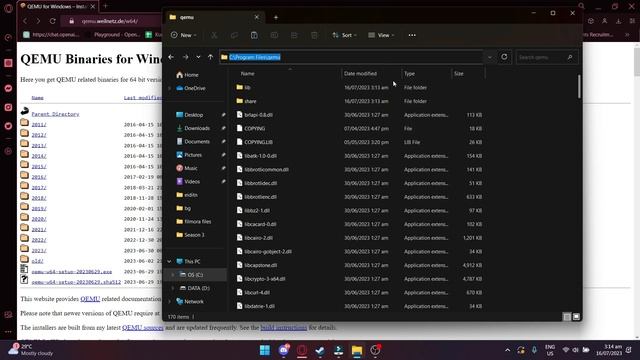Add a new Explorer tab

pos(276,17)
